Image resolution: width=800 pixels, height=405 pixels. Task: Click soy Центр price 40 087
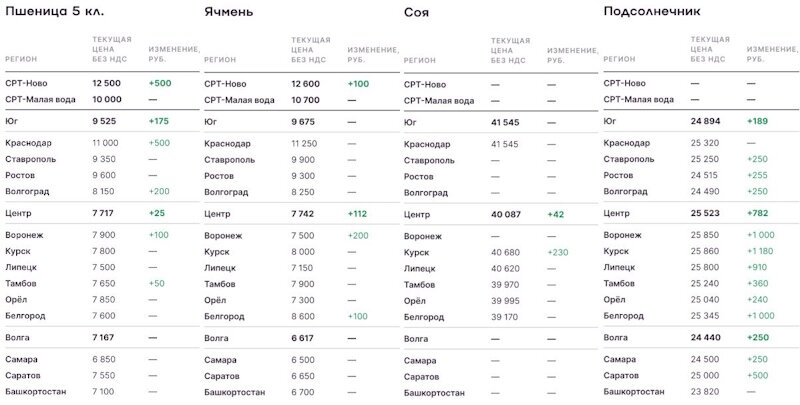pyautogui.click(x=506, y=215)
